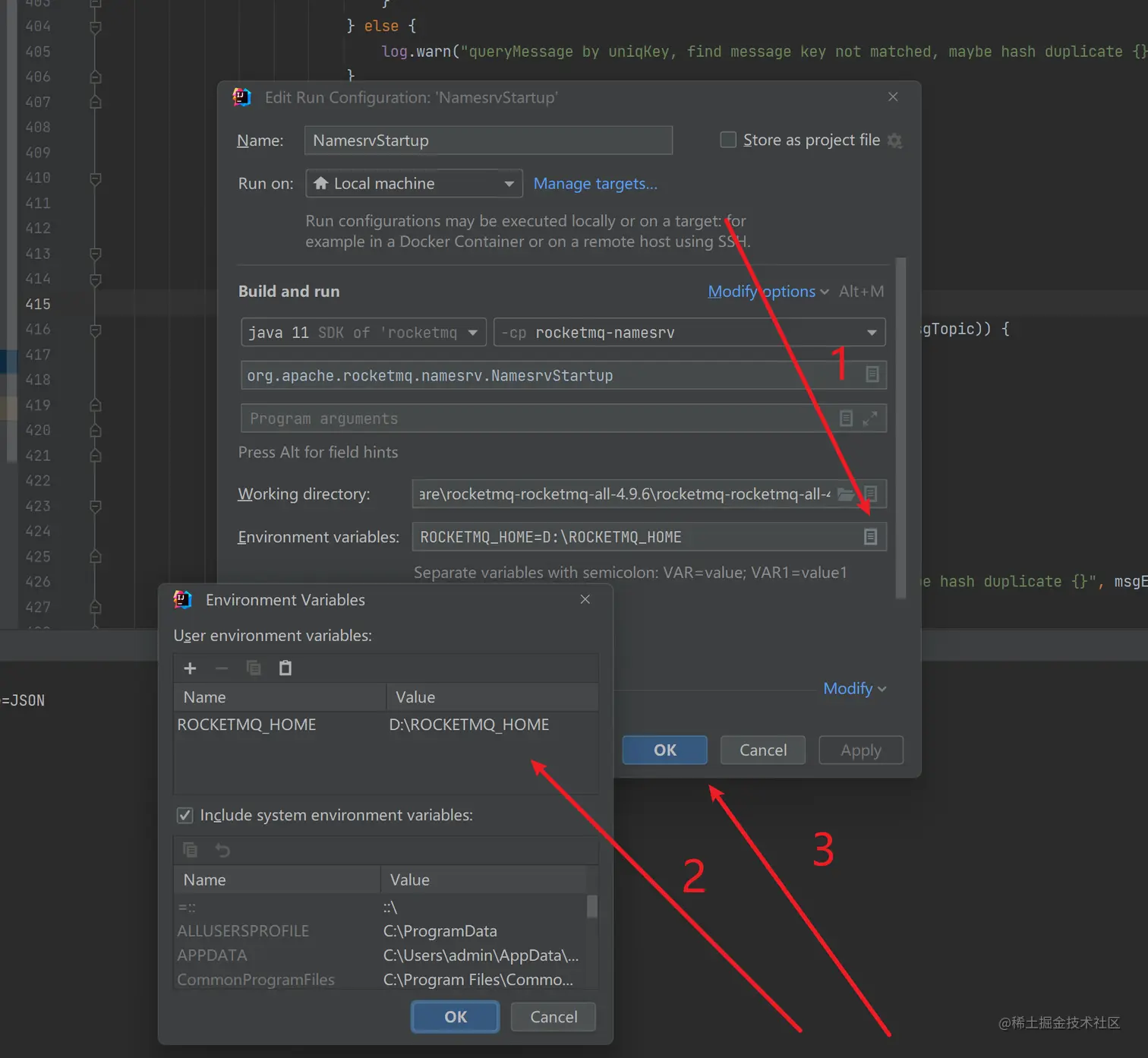Image resolution: width=1148 pixels, height=1058 pixels.
Task: Click Cancel in the Environment Variables dialog
Action: [x=553, y=1017]
